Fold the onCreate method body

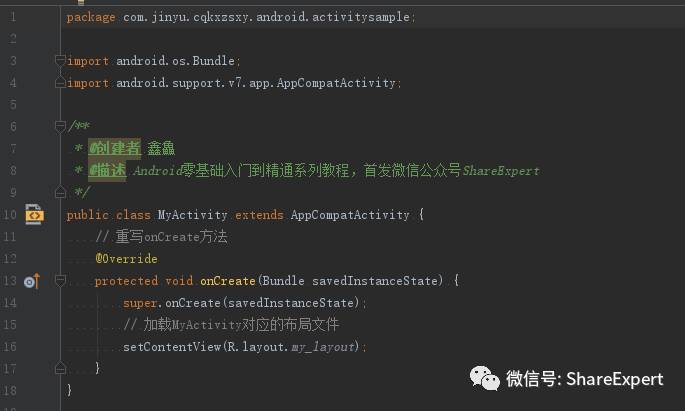(60, 280)
